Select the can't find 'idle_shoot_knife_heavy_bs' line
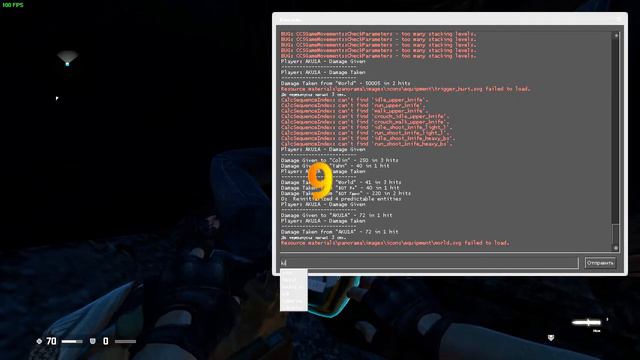 tap(367, 138)
